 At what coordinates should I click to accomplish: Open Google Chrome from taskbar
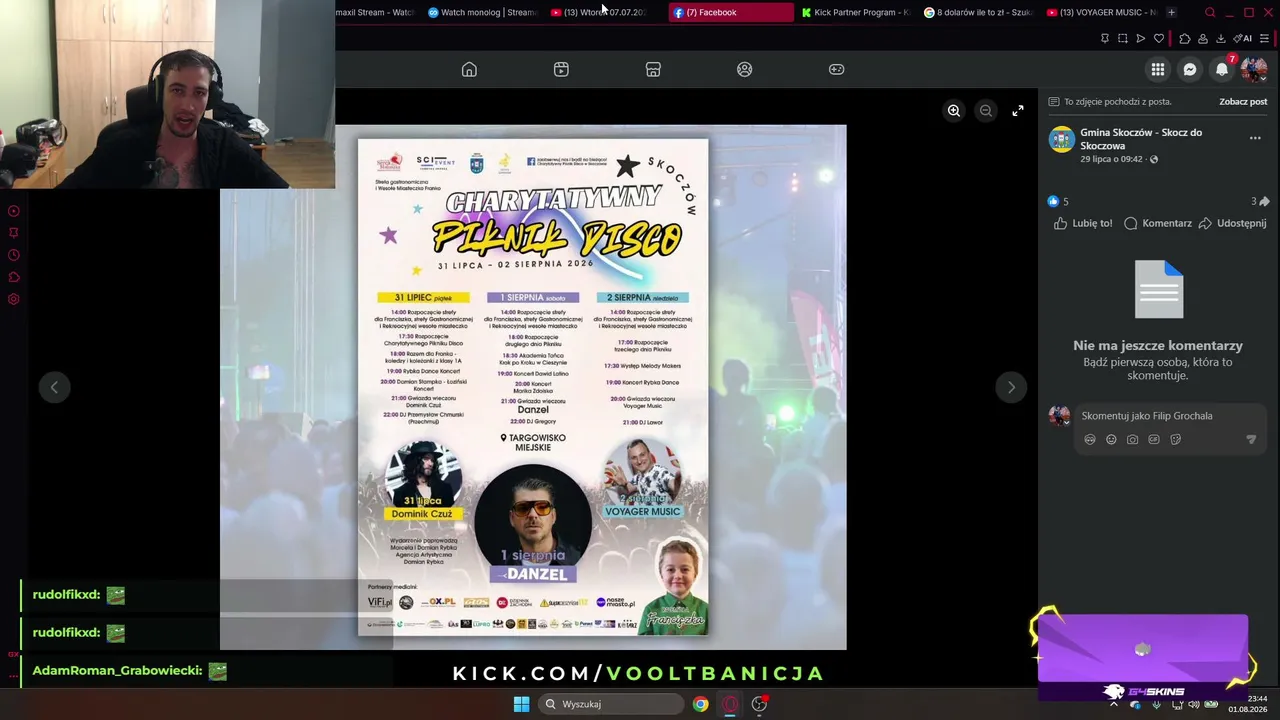pyautogui.click(x=700, y=704)
